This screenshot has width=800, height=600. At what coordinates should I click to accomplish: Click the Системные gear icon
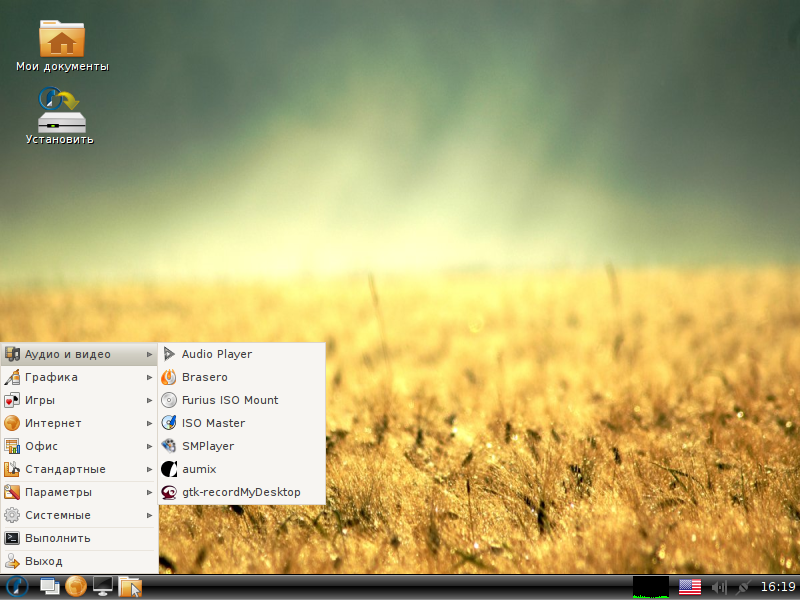(x=12, y=515)
